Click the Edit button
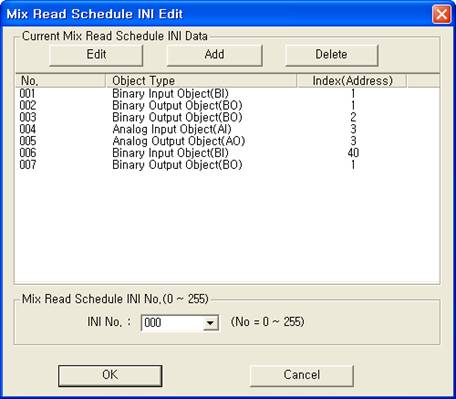The height and width of the screenshot is (399, 456). [96, 55]
